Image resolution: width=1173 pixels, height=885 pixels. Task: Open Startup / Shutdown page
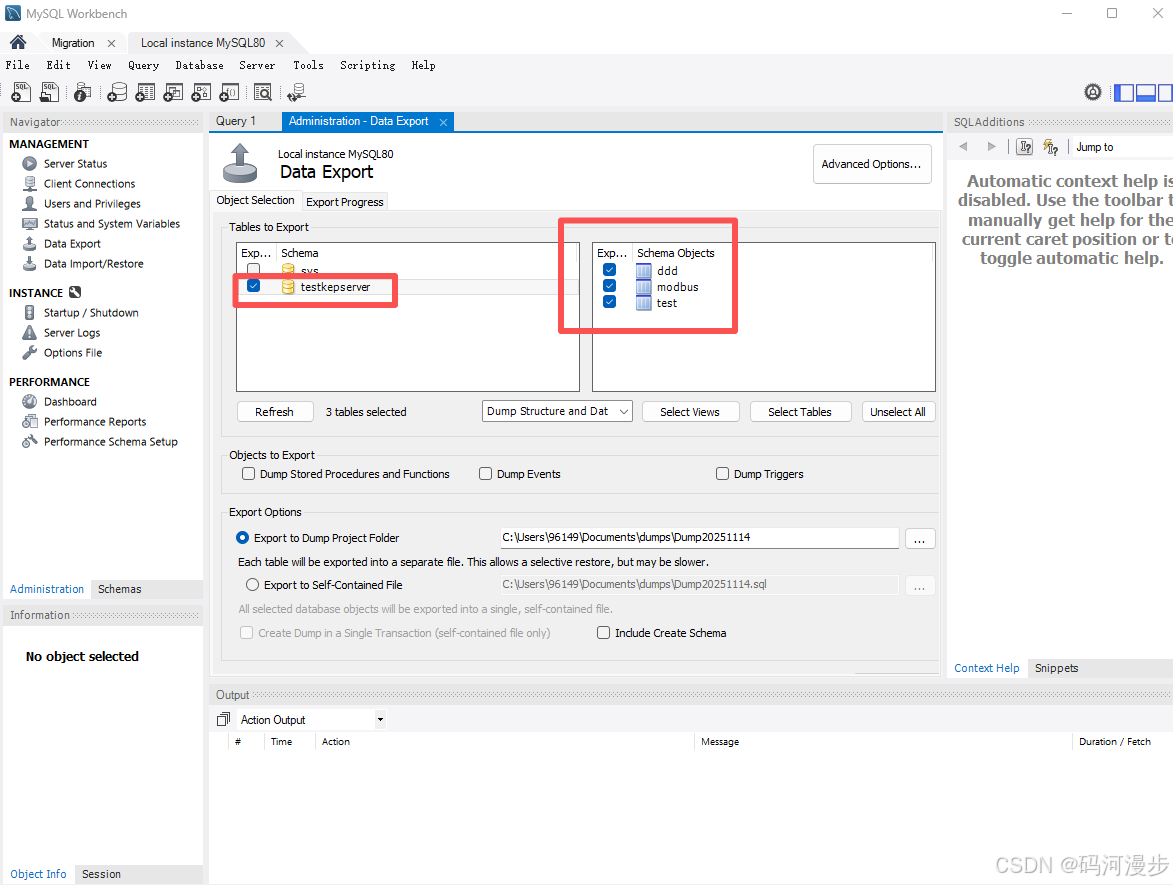click(91, 313)
